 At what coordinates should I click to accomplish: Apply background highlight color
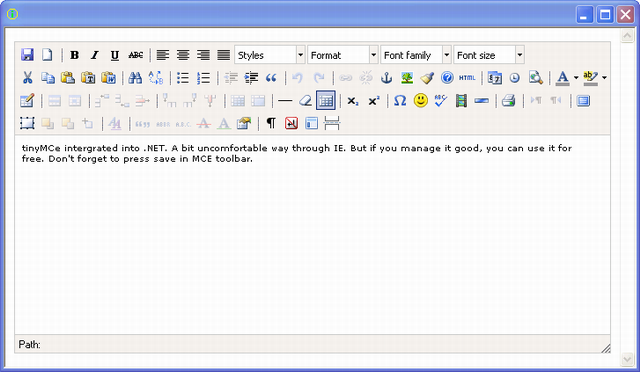coord(591,78)
